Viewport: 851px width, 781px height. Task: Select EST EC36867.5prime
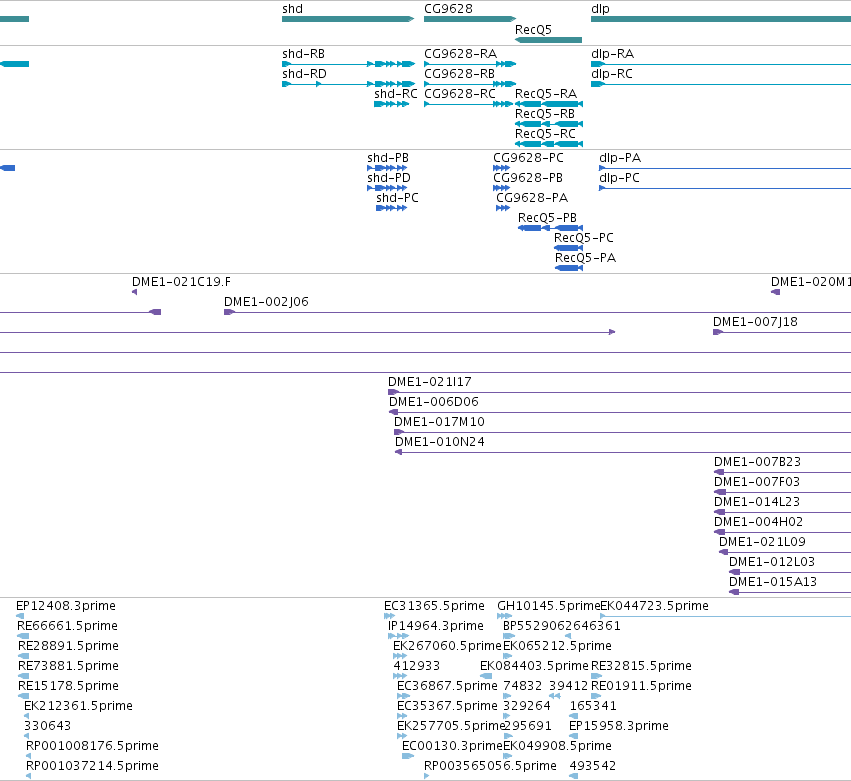point(403,696)
